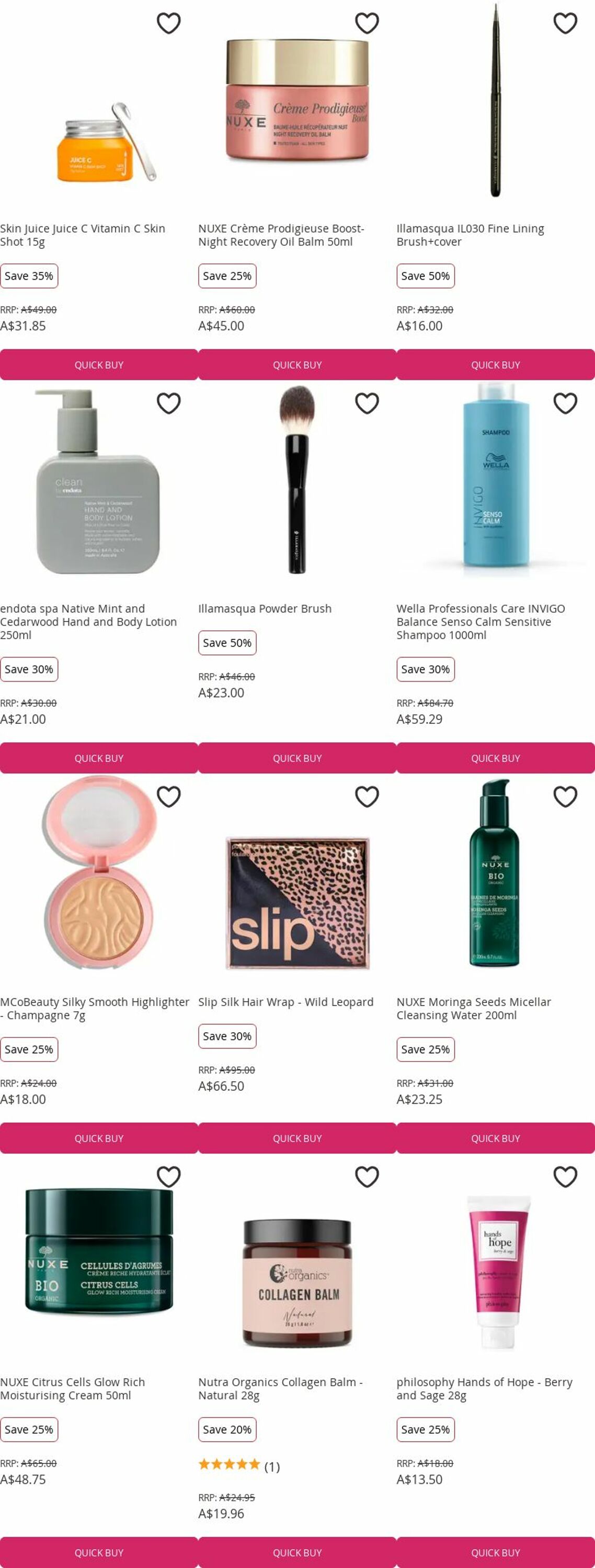Open philosophy Hands of Hope product title

pos(484,1388)
